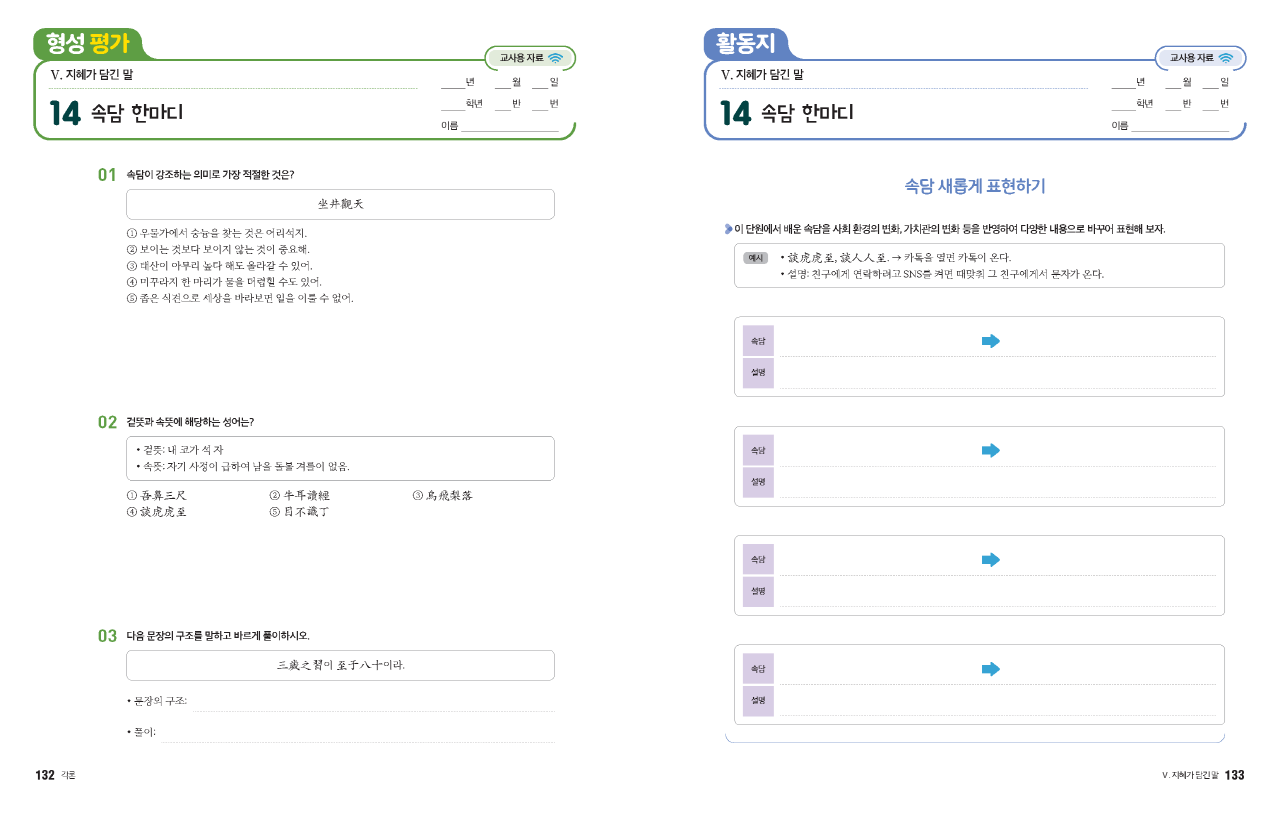Click the blue 활동지 tab header
This screenshot has height=814, width=1280.
pos(746,44)
